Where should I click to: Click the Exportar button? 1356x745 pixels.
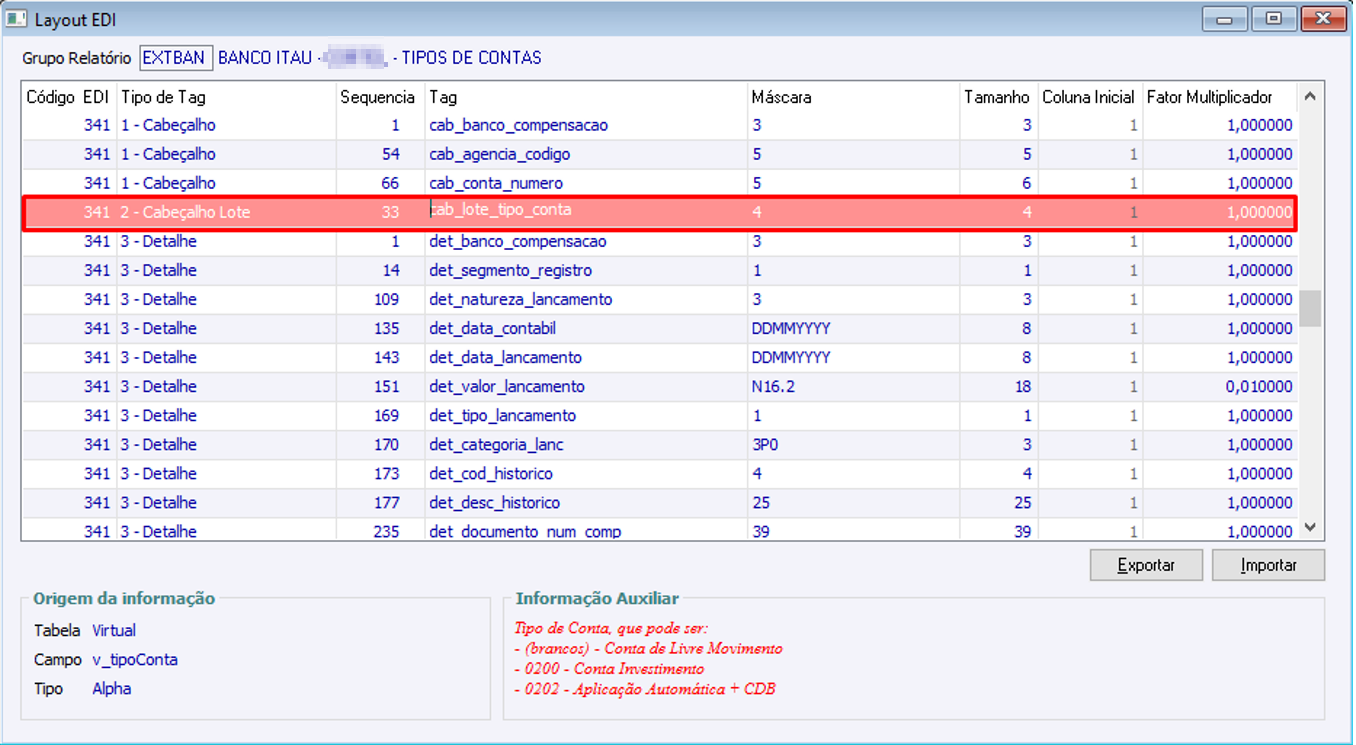tap(1146, 565)
